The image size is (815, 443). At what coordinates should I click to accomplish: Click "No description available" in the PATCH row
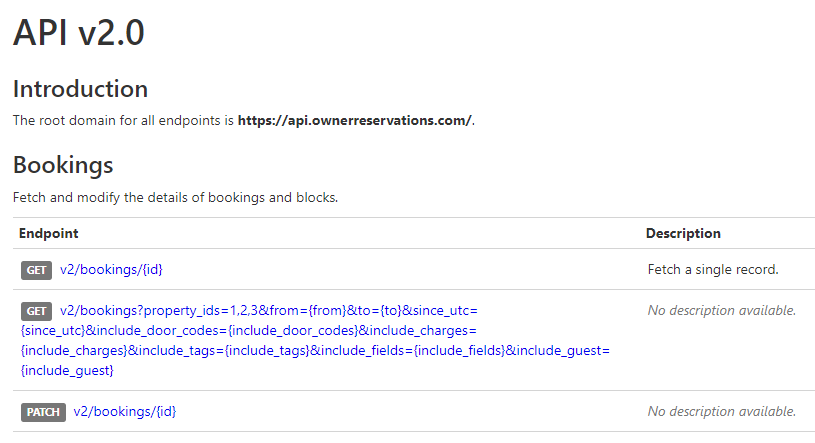pyautogui.click(x=721, y=411)
